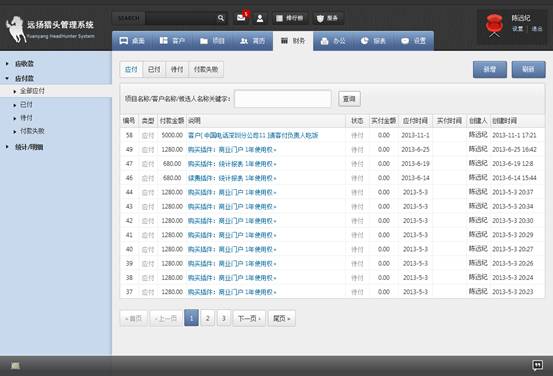Click timestamp 2013-5-3 20:23
Viewport: 553px width, 376px height.
point(512,292)
